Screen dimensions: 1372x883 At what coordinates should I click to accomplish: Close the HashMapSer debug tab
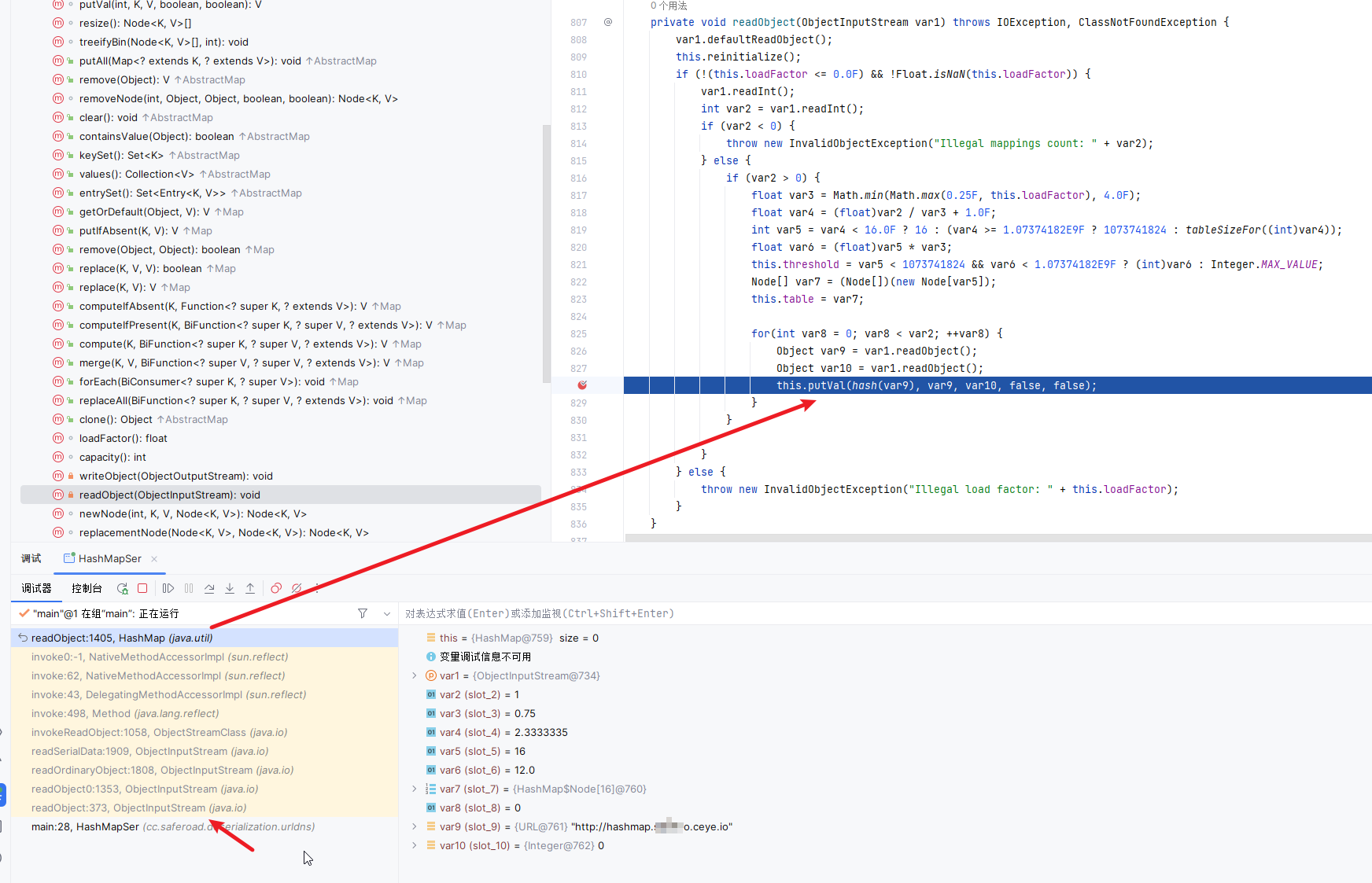click(154, 559)
